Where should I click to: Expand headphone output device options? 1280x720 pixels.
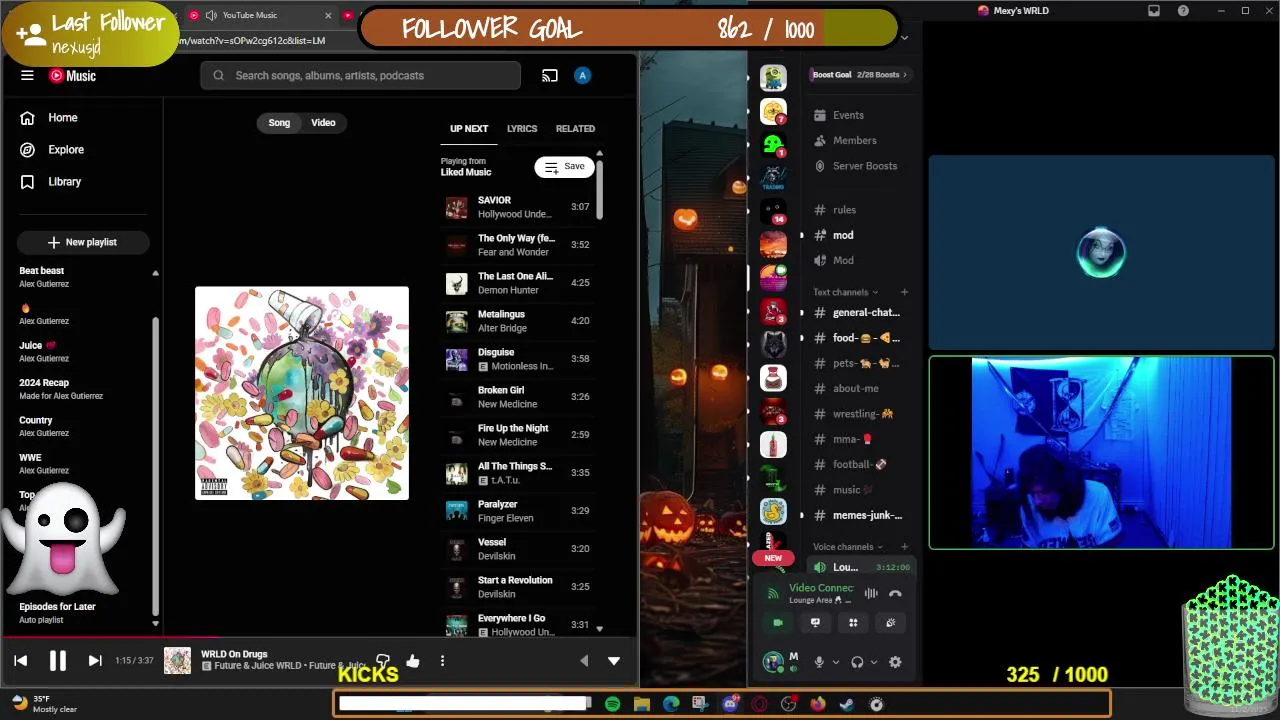873,662
